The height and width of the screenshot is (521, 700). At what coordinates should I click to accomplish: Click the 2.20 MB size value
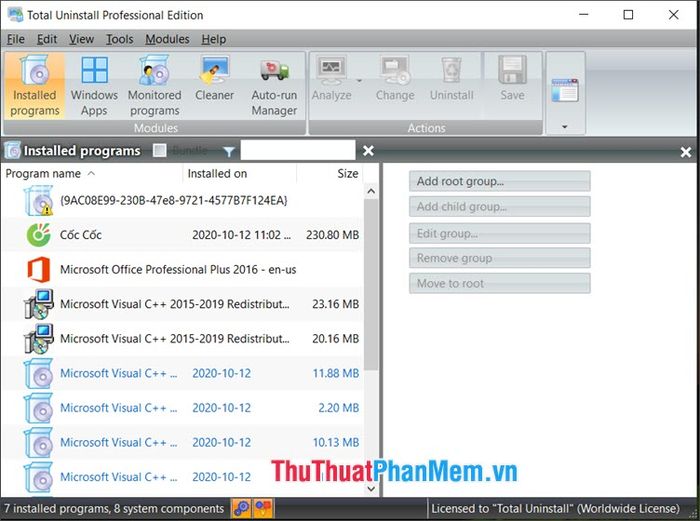[339, 408]
